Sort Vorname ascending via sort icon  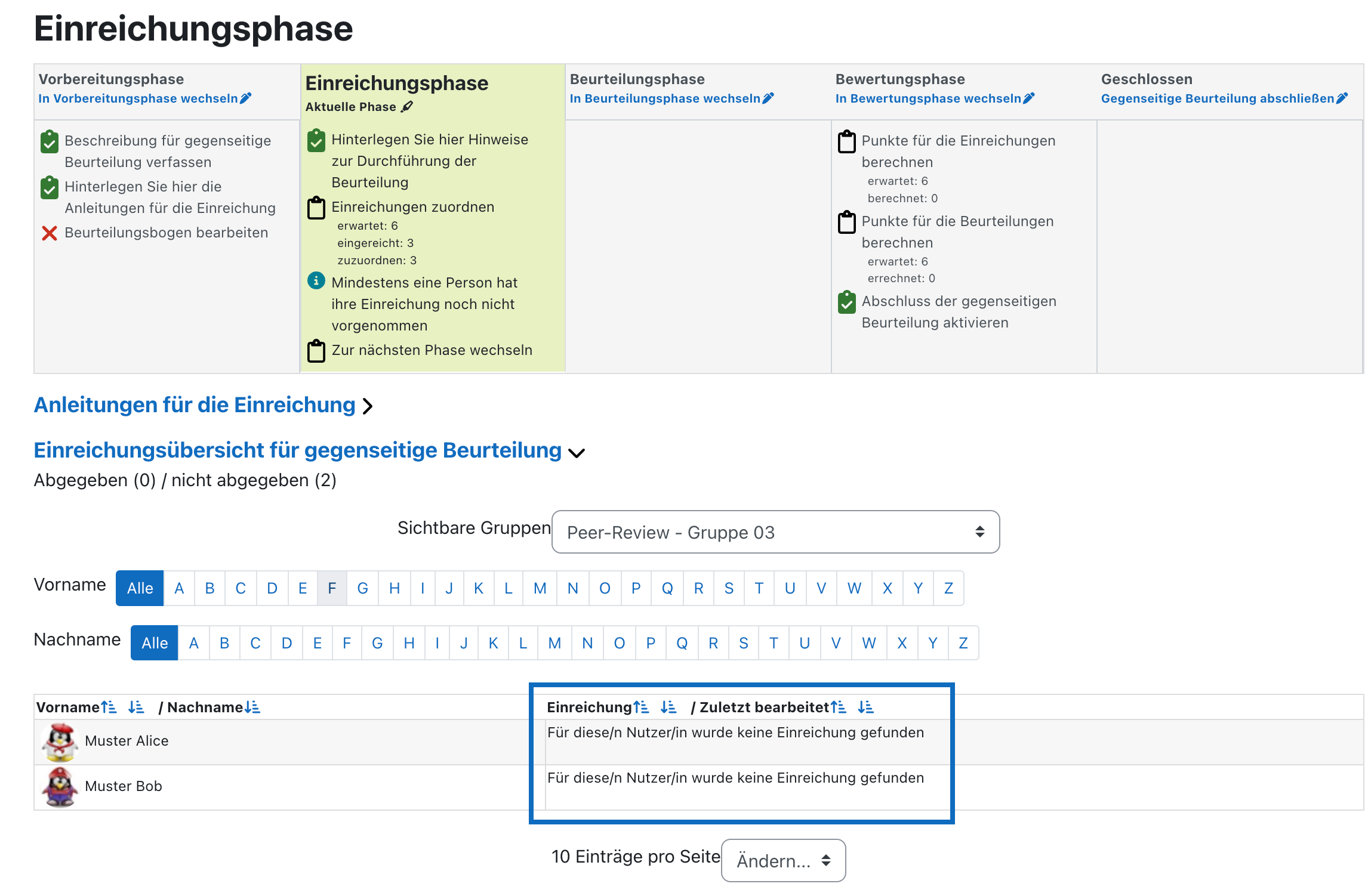(109, 707)
